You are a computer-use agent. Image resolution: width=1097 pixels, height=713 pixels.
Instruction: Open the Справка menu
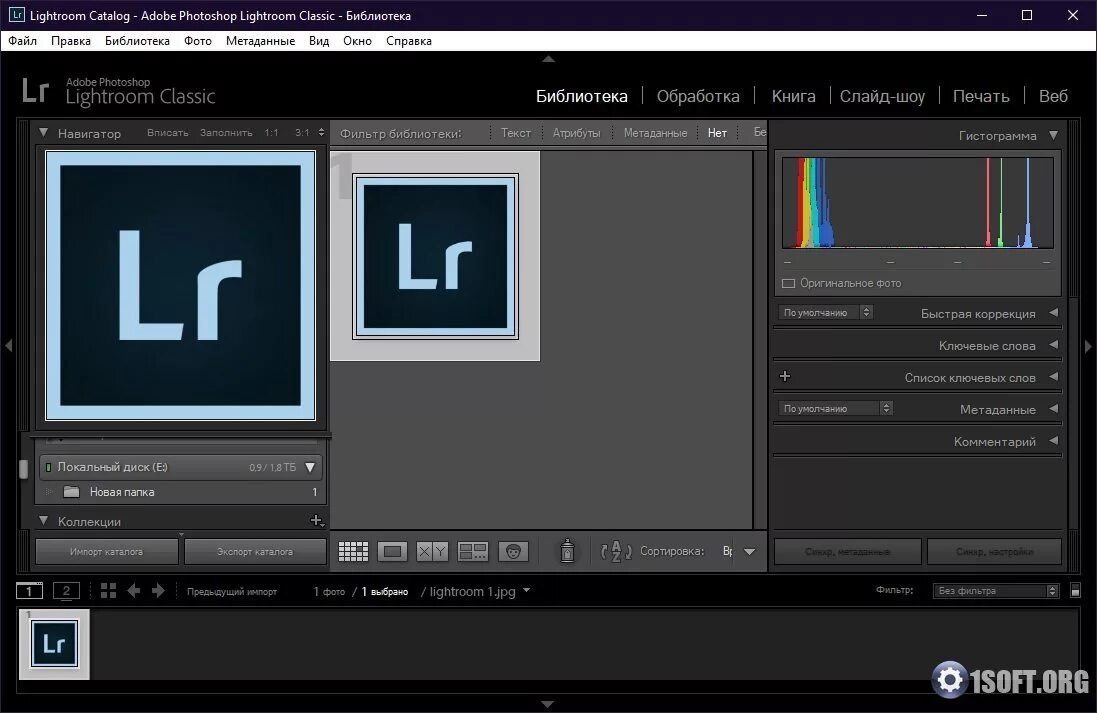coord(409,41)
